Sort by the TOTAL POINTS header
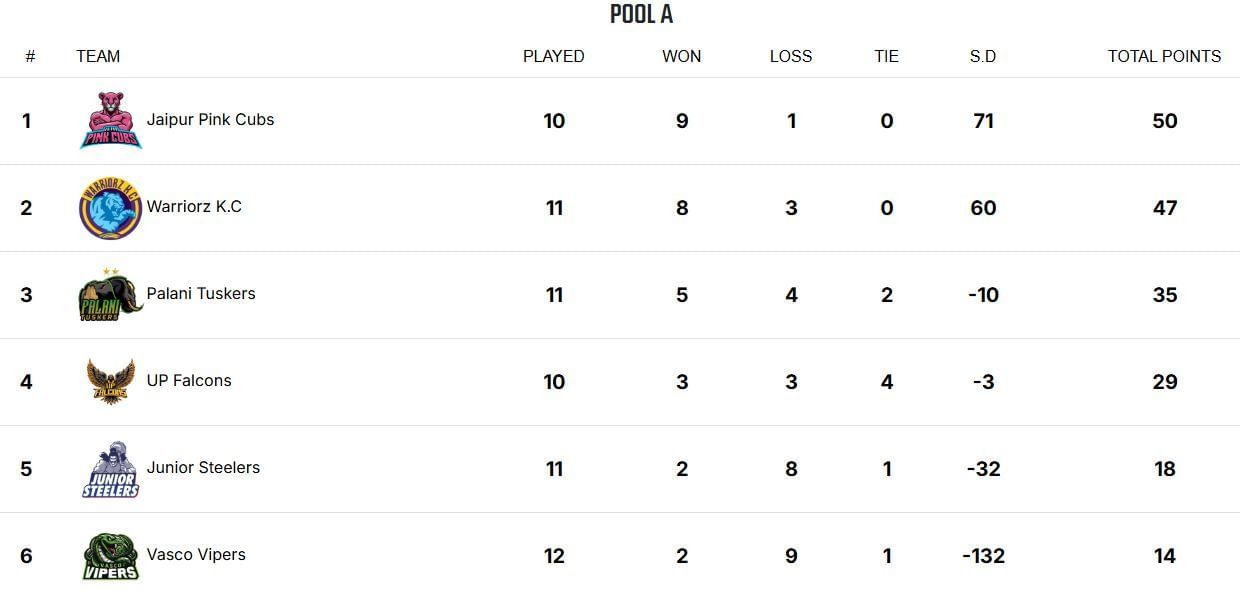 pos(1164,57)
